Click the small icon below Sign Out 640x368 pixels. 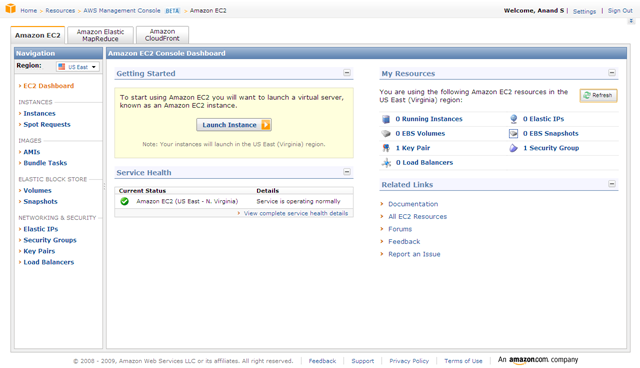pos(631,21)
